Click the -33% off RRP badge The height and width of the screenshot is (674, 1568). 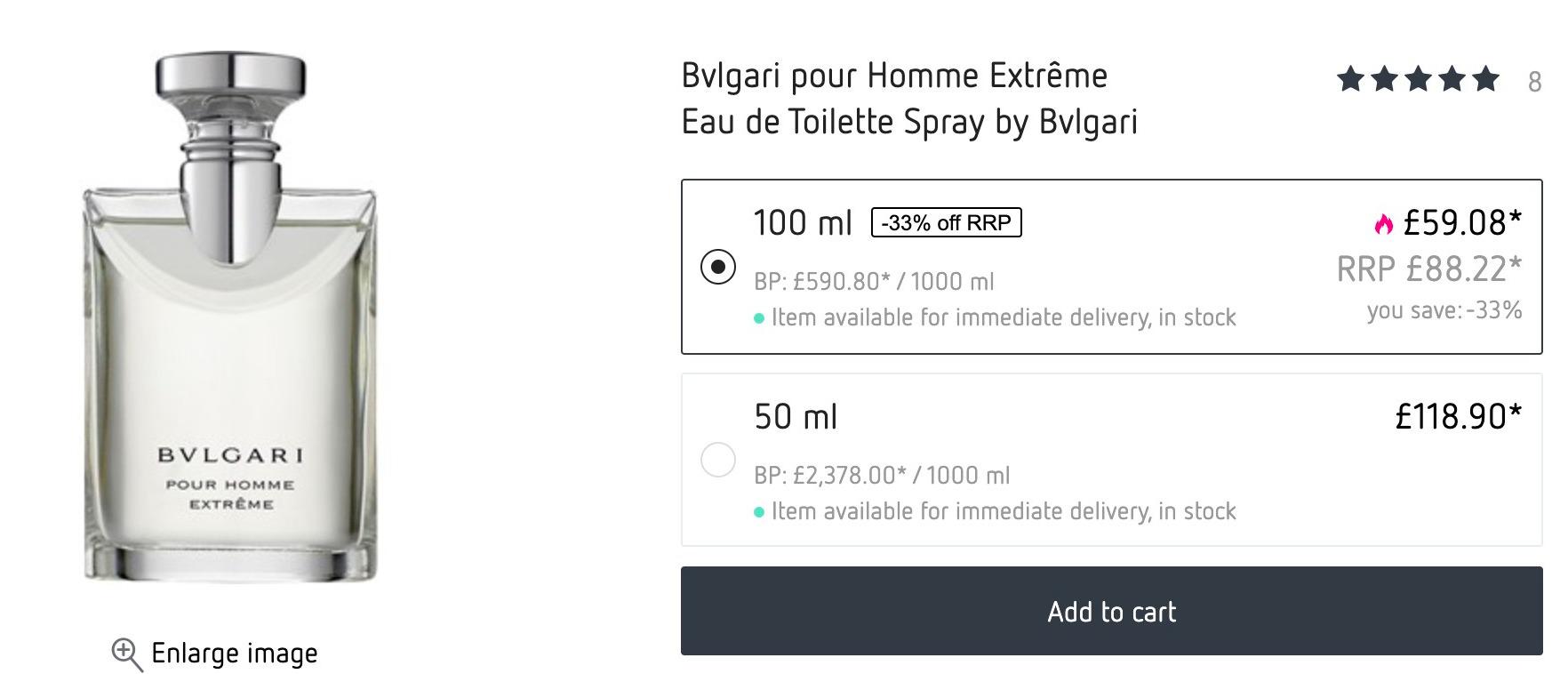pos(947,222)
